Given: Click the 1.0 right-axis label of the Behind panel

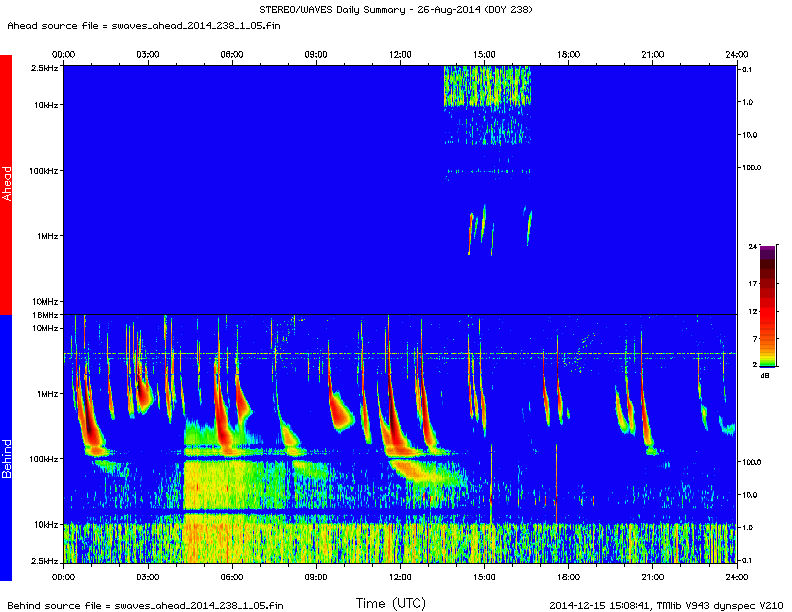Looking at the screenshot, I should click(x=747, y=528).
